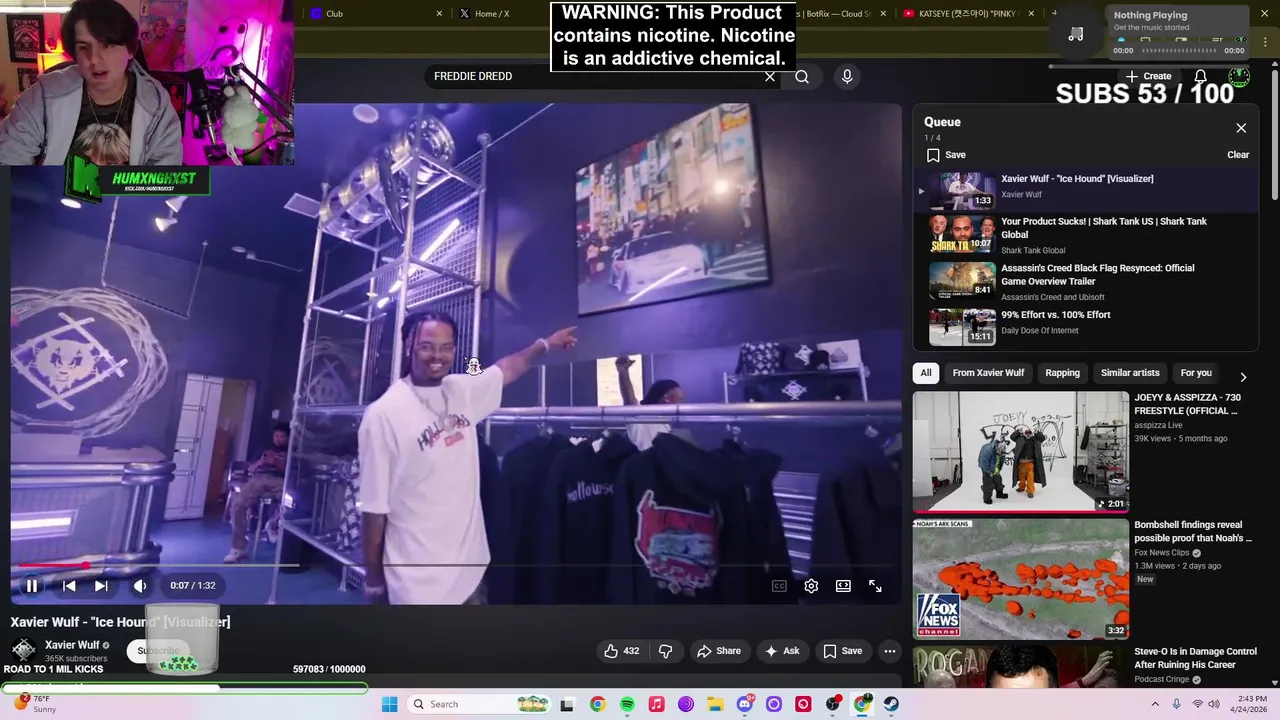Screen dimensions: 1280x720
Task: Open the Windows Start menu
Action: pyautogui.click(x=390, y=704)
